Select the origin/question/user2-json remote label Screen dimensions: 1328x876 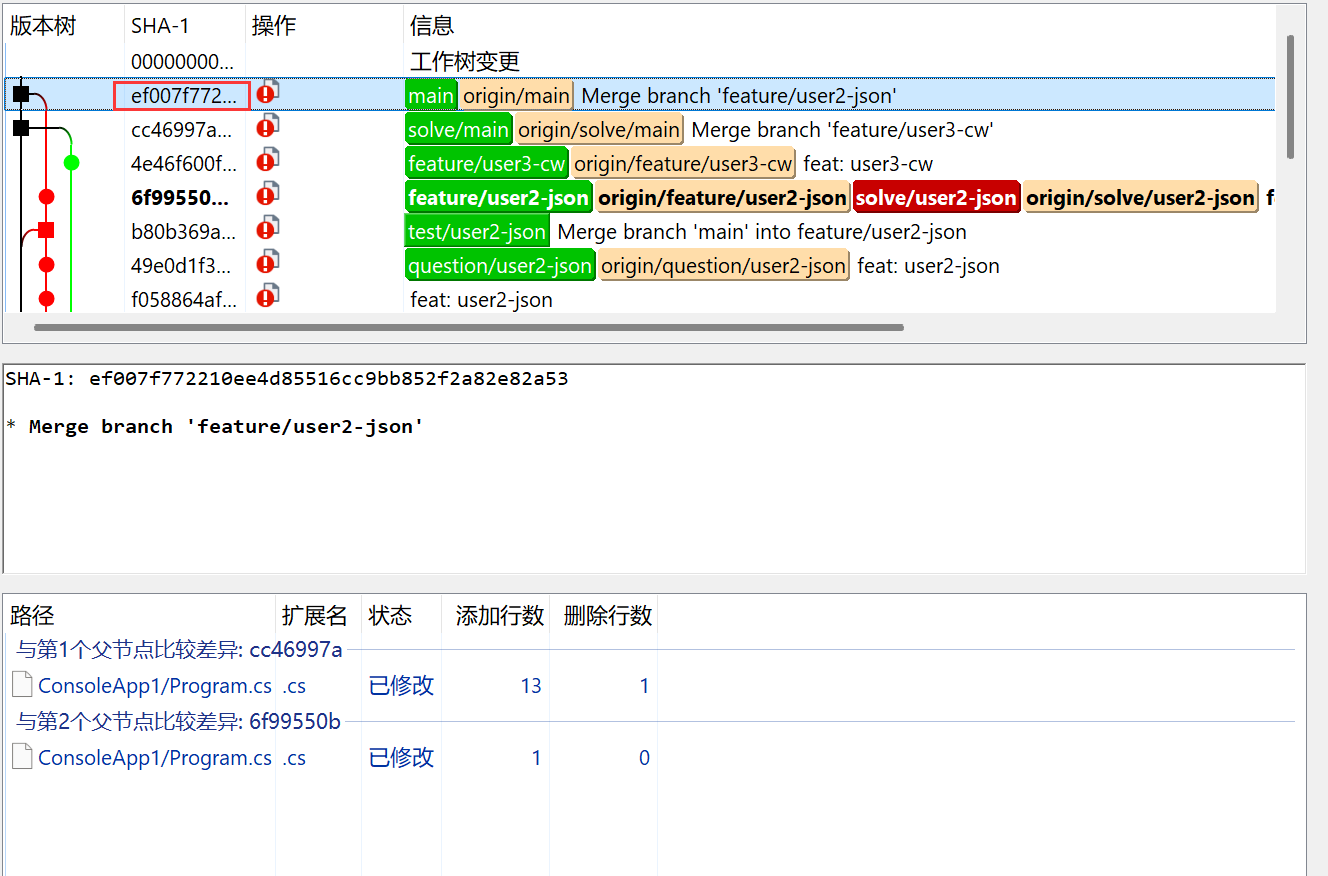724,266
